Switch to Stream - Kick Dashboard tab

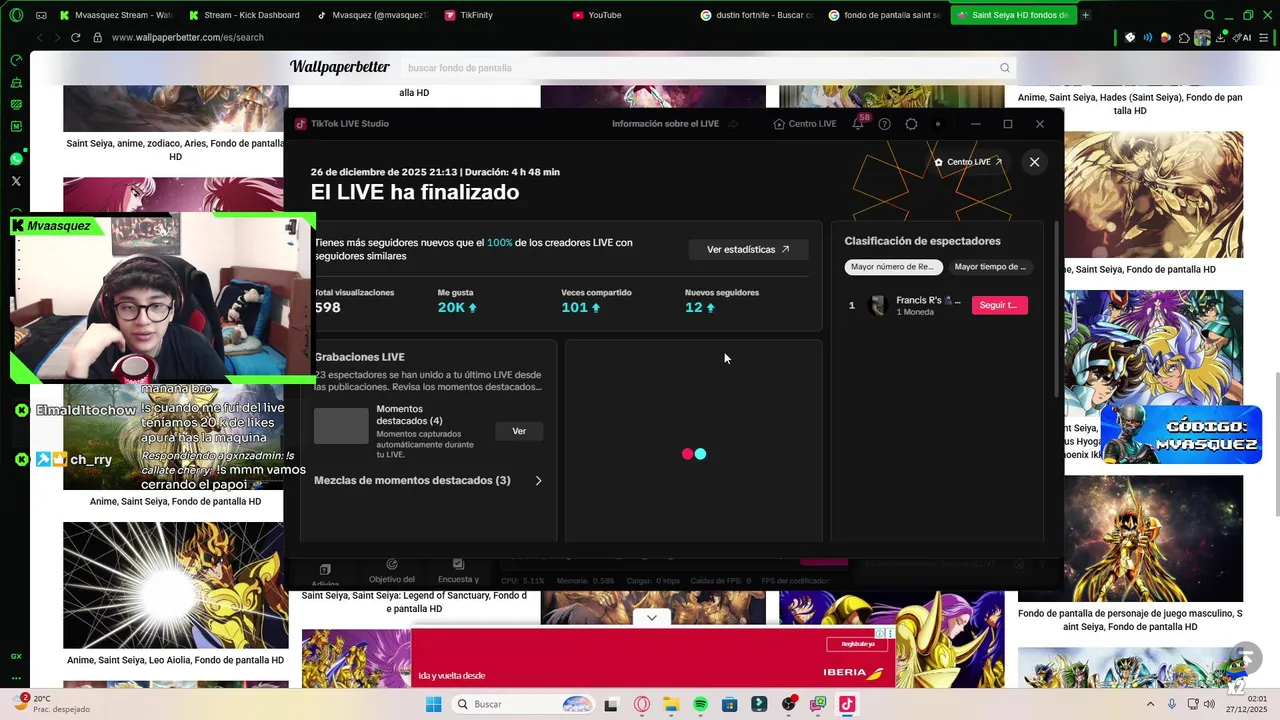pos(244,15)
